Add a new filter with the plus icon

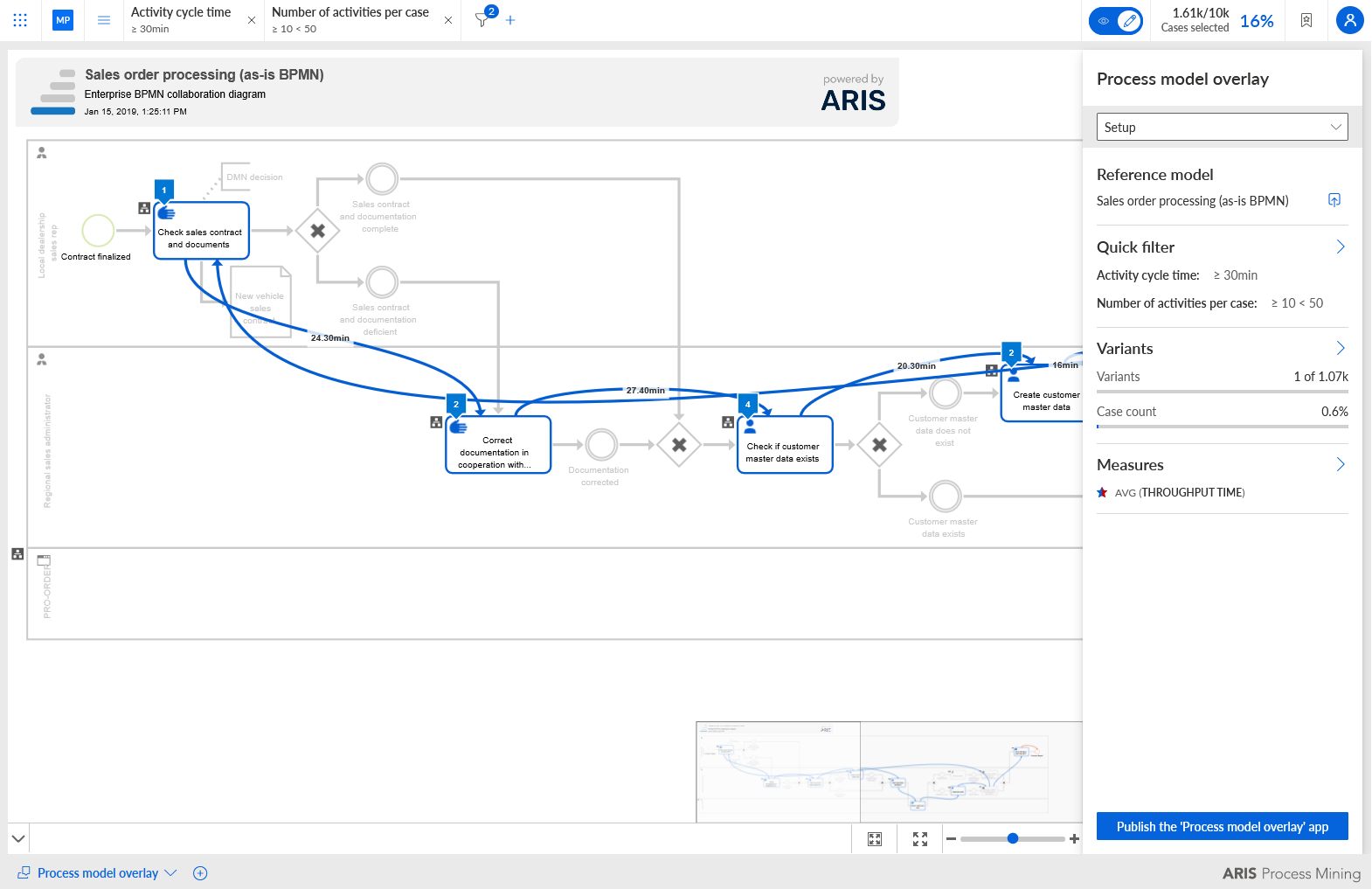(x=510, y=20)
